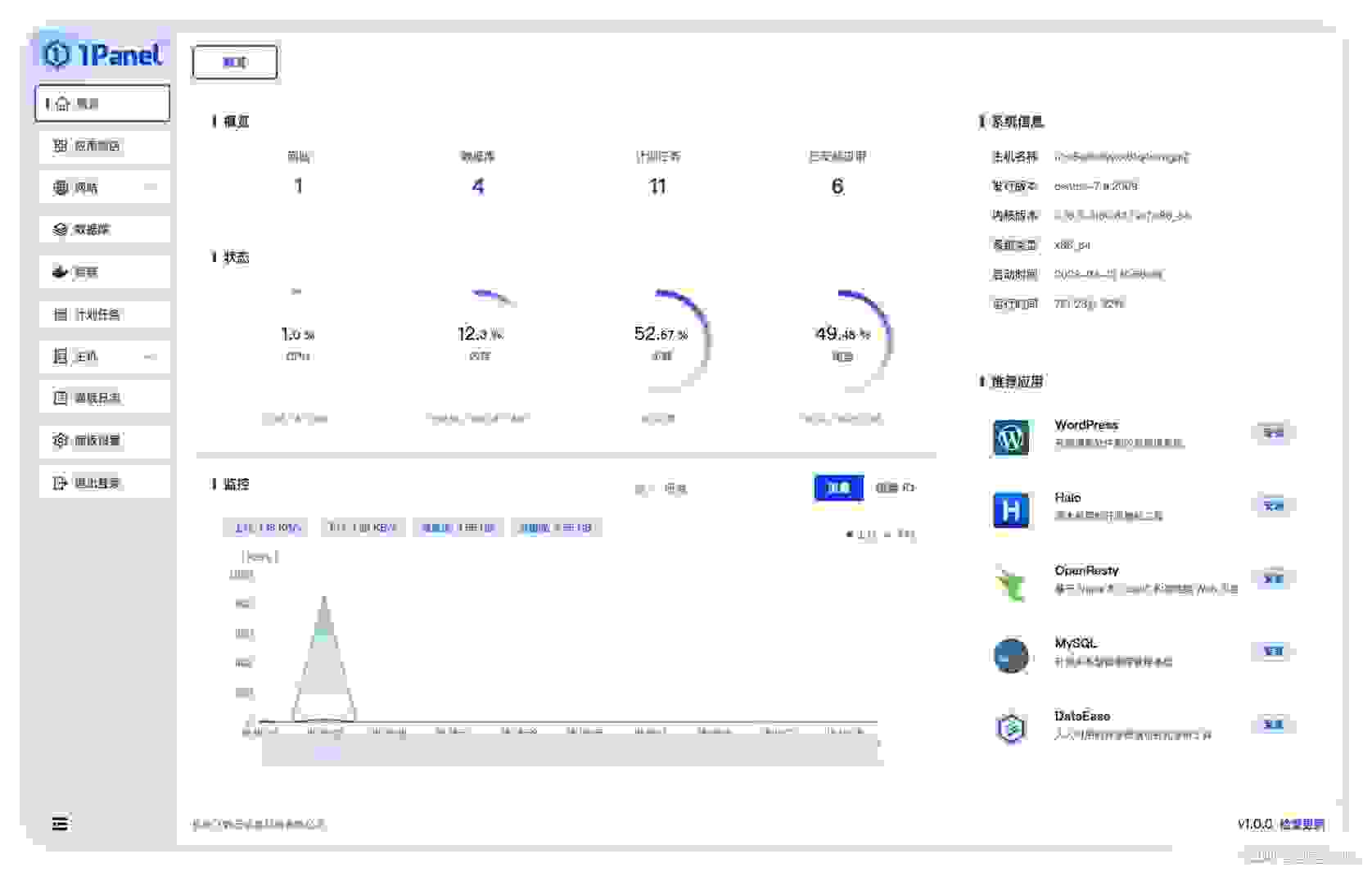Image resolution: width=1372 pixels, height=872 pixels.
Task: Install DataEase with its button
Action: click(1273, 724)
